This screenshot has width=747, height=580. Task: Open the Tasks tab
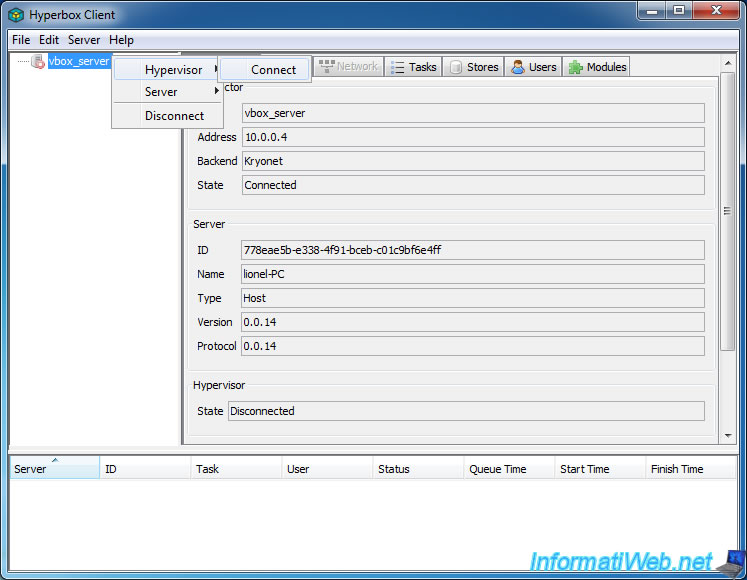click(x=413, y=67)
